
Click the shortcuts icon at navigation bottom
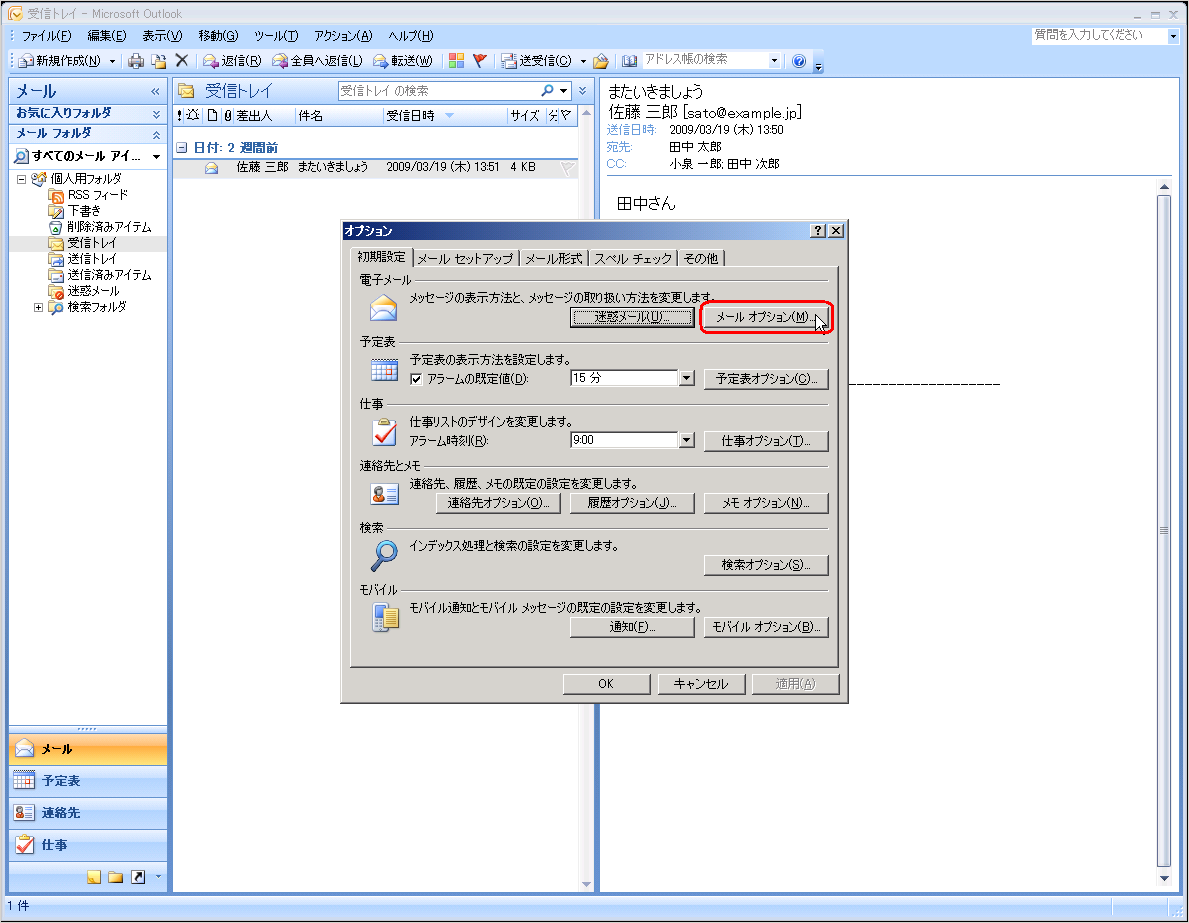tap(138, 877)
